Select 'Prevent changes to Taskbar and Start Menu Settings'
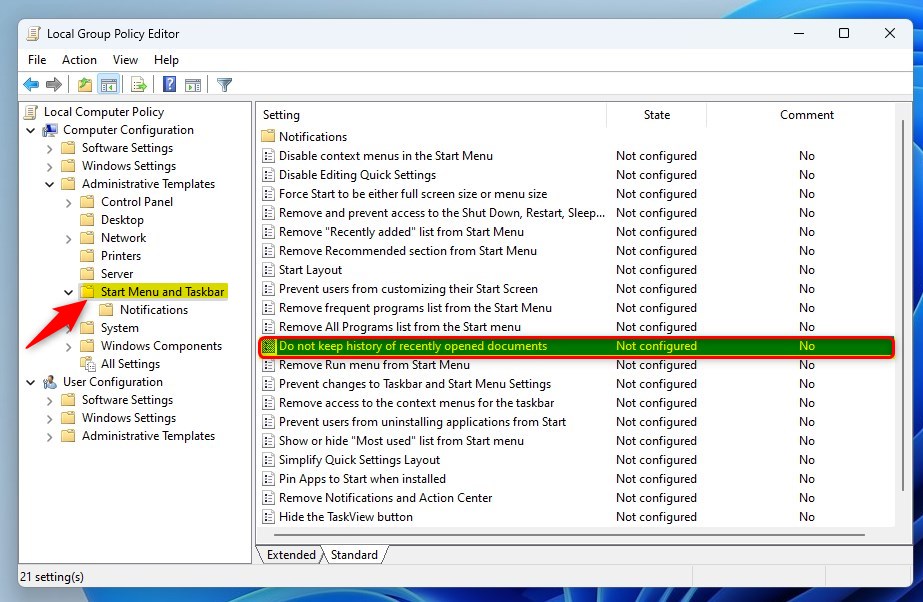Viewport: 923px width, 602px height. [x=414, y=384]
